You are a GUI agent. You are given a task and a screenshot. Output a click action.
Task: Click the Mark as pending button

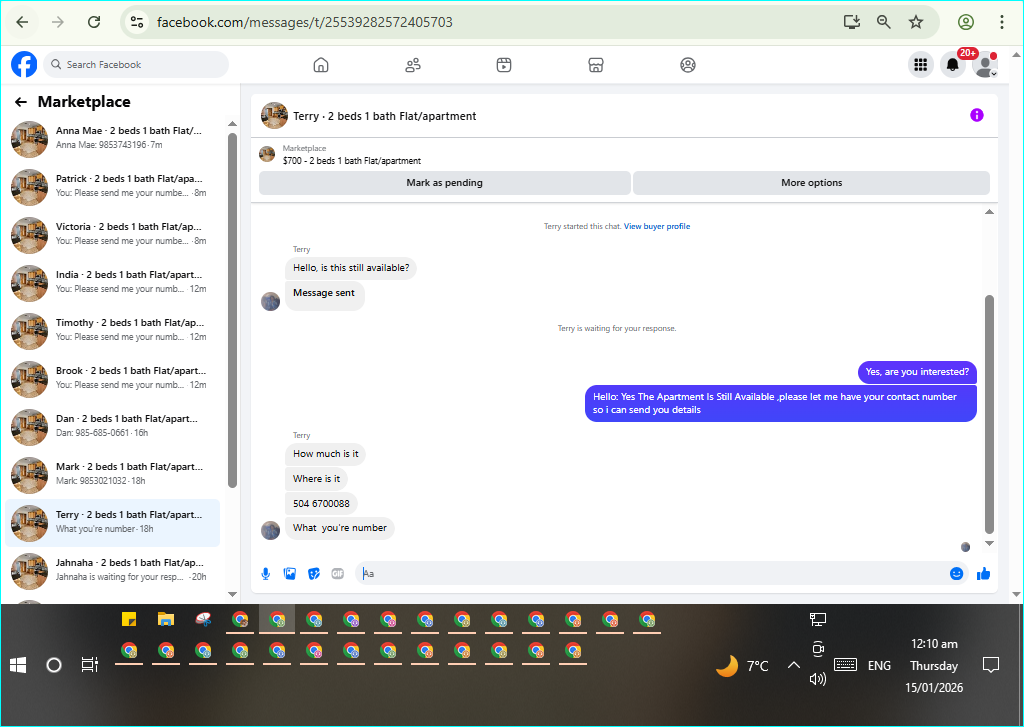(x=445, y=183)
